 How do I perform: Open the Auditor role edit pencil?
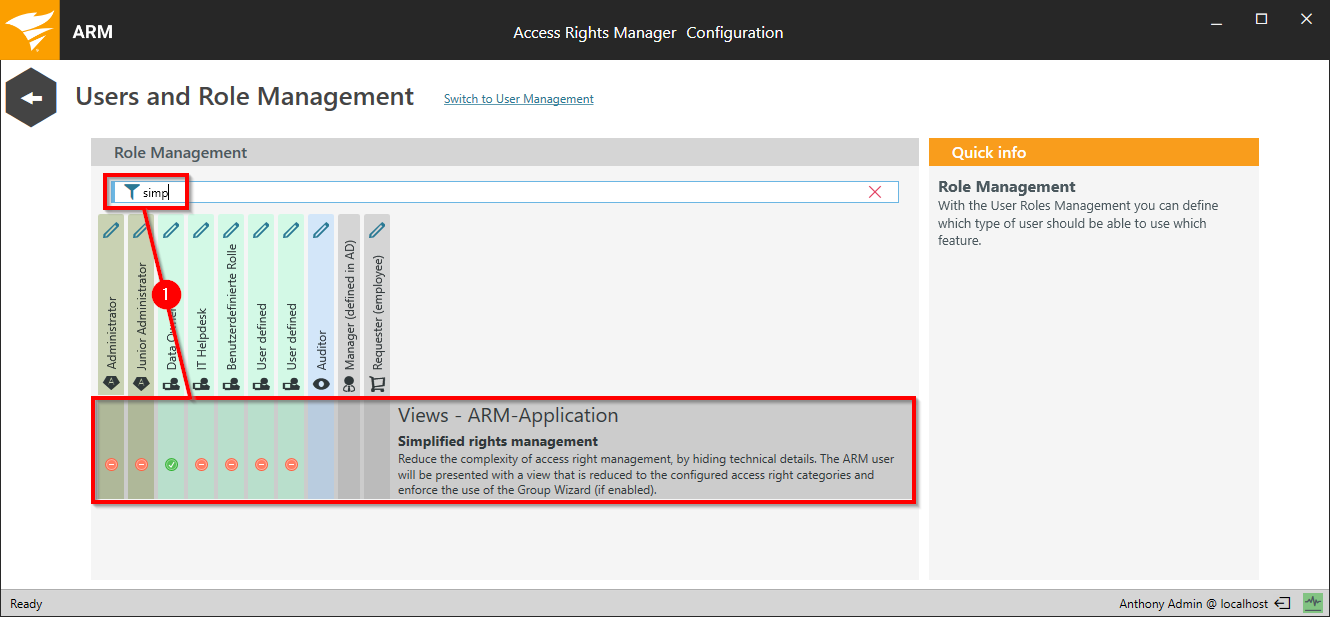pyautogui.click(x=321, y=230)
